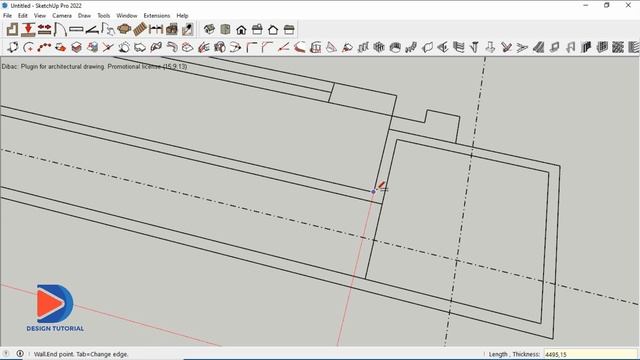Select the Extend Wall tool with red double arrows
Image resolution: width=640 pixels, height=360 pixels.
pos(44,29)
